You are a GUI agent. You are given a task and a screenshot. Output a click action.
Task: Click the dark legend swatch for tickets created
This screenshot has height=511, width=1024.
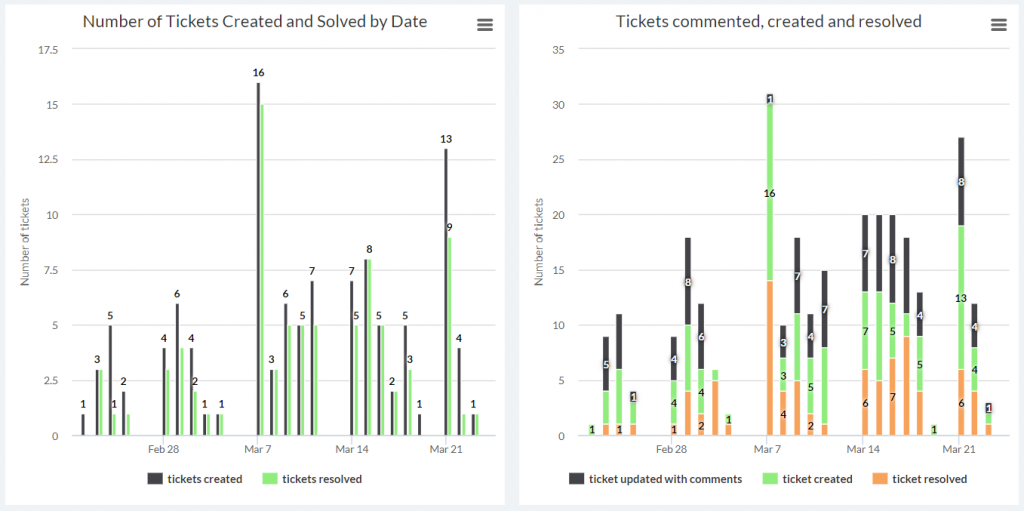click(x=155, y=479)
